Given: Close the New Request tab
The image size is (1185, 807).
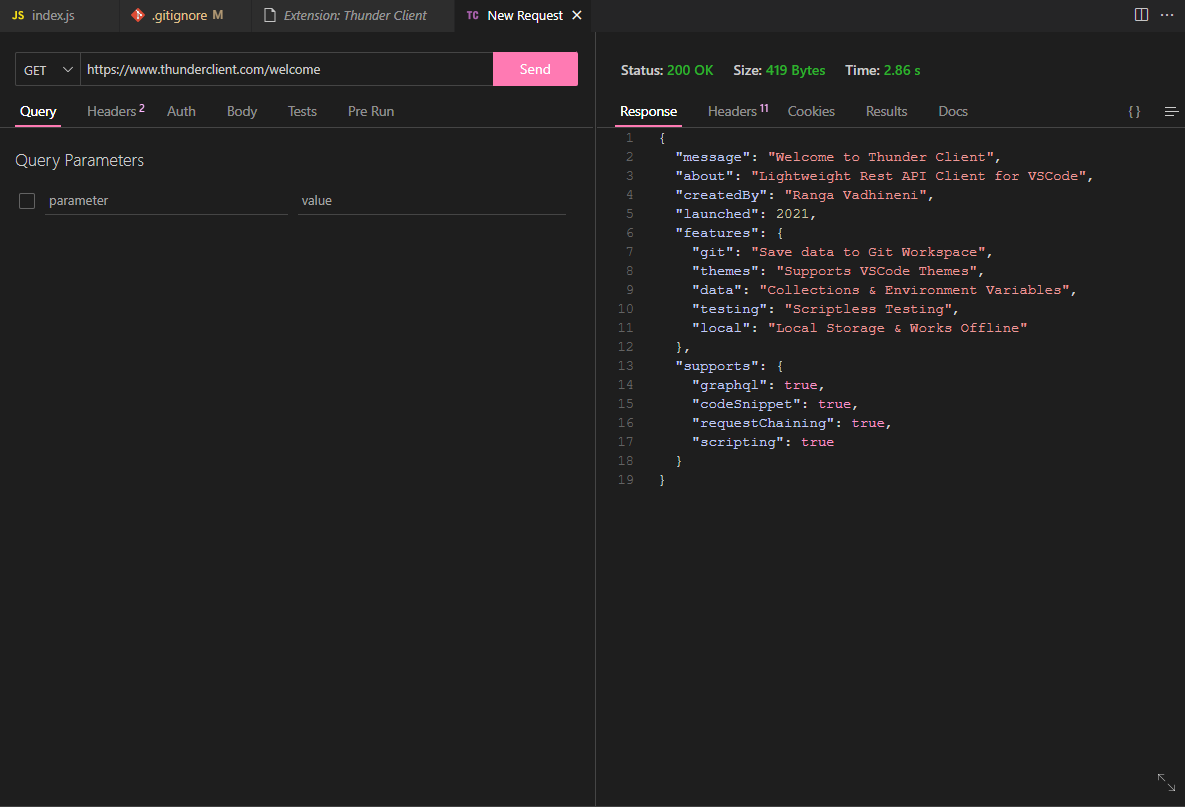Looking at the screenshot, I should (x=577, y=15).
